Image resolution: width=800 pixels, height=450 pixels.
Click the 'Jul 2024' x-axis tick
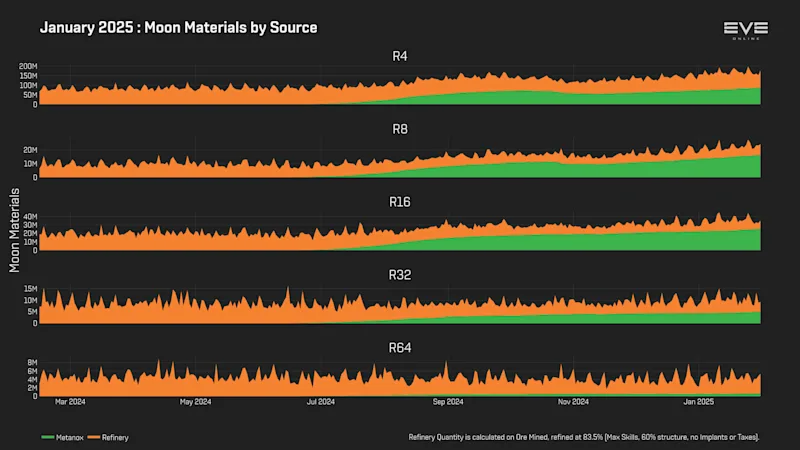point(320,402)
